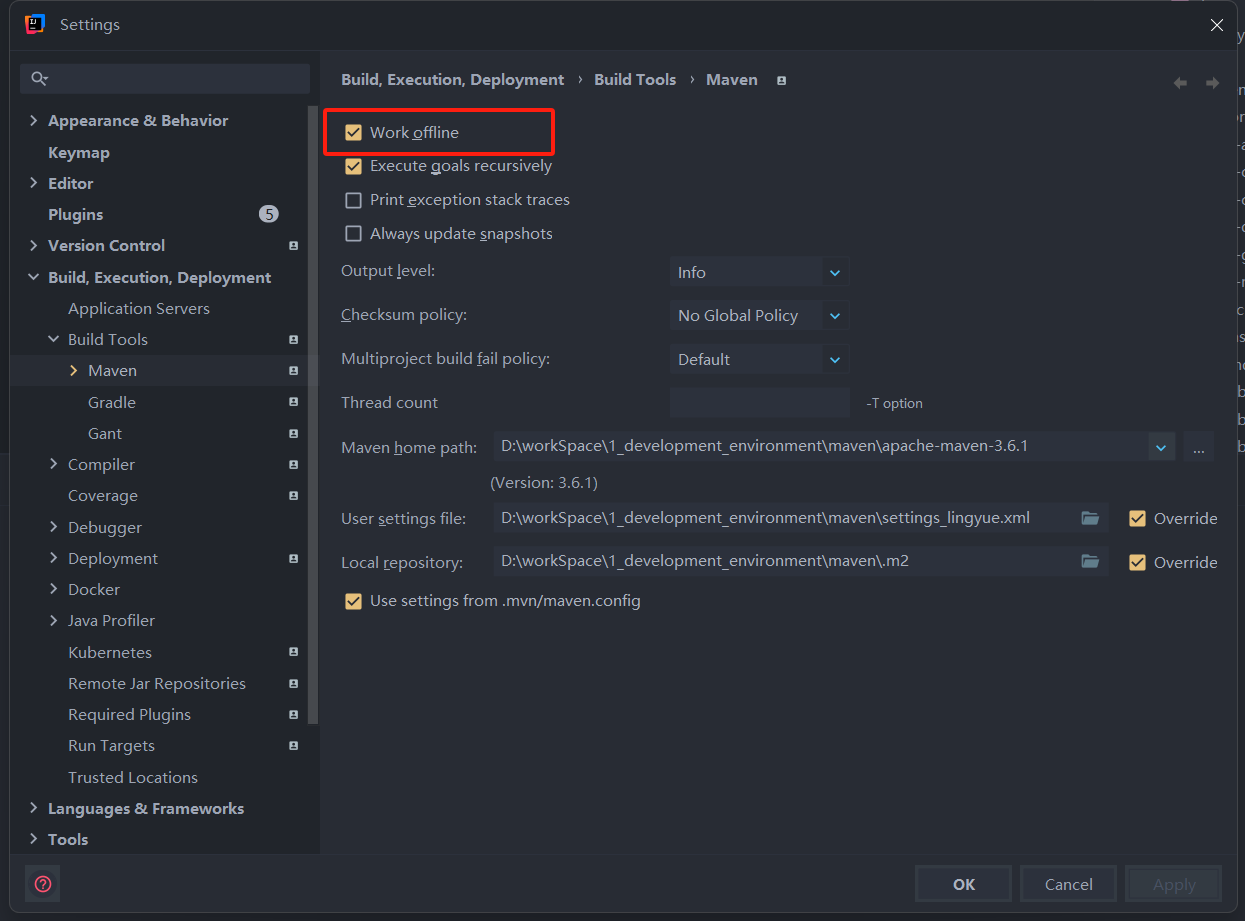Click the forward navigation arrow
The height and width of the screenshot is (921, 1245).
(x=1212, y=83)
